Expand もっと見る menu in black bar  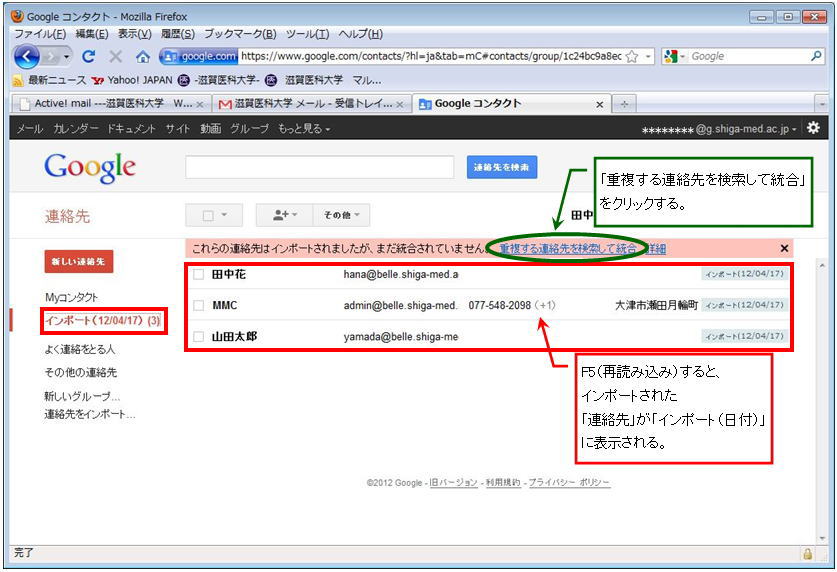click(304, 129)
